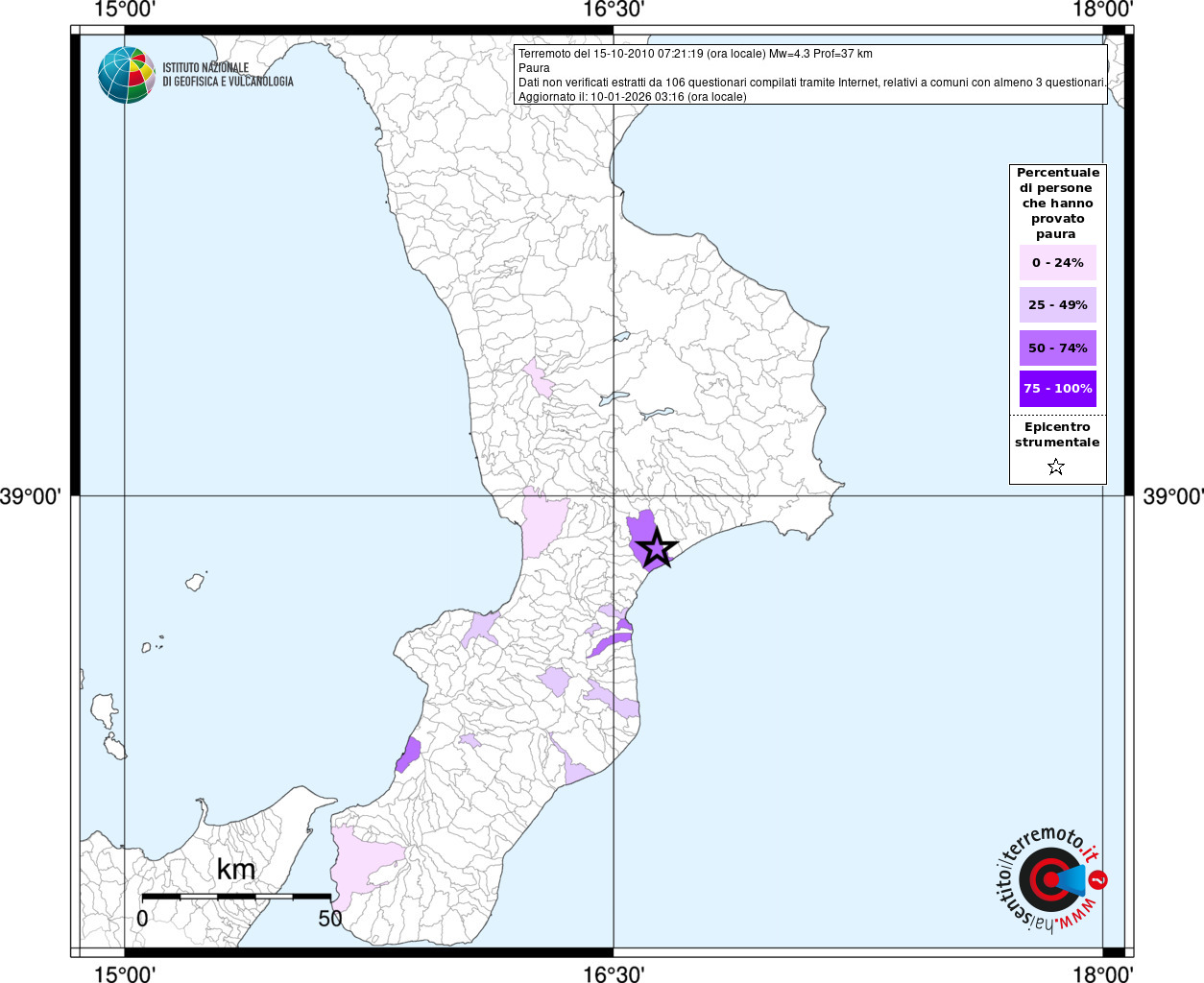Select the 75 - 100% legend swatch
Image resolution: width=1204 pixels, height=983 pixels.
pos(1057,389)
